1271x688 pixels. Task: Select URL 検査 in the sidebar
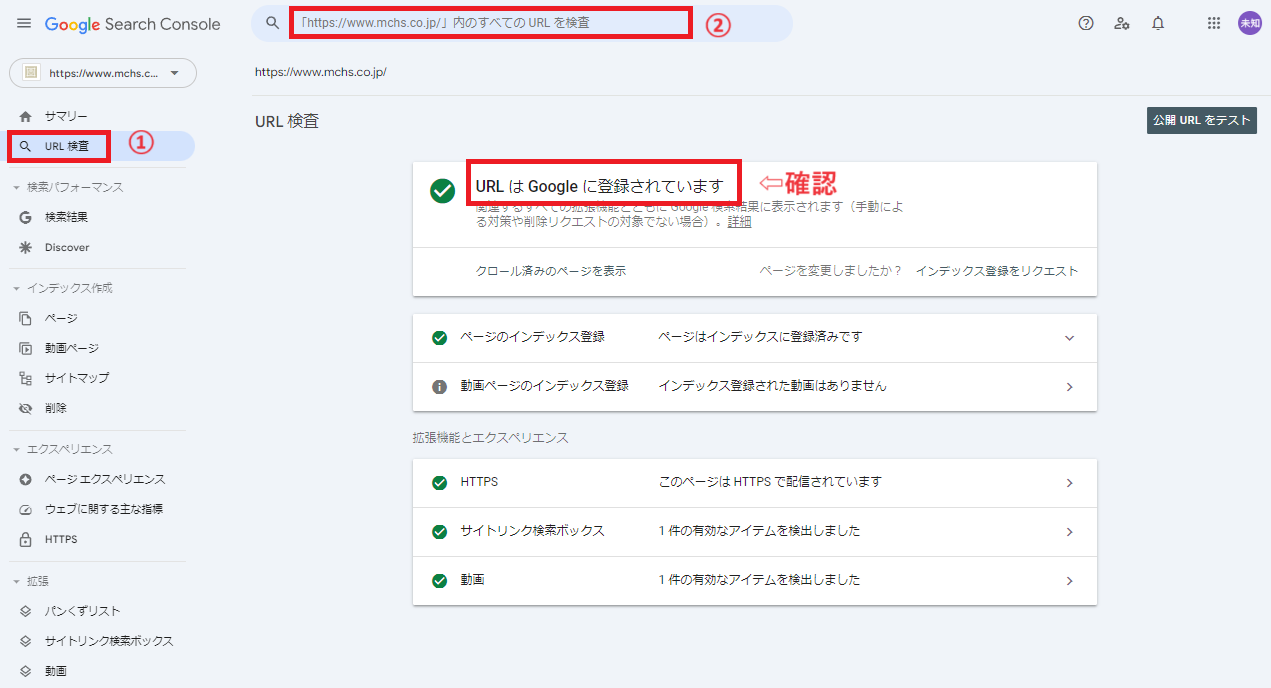click(67, 146)
